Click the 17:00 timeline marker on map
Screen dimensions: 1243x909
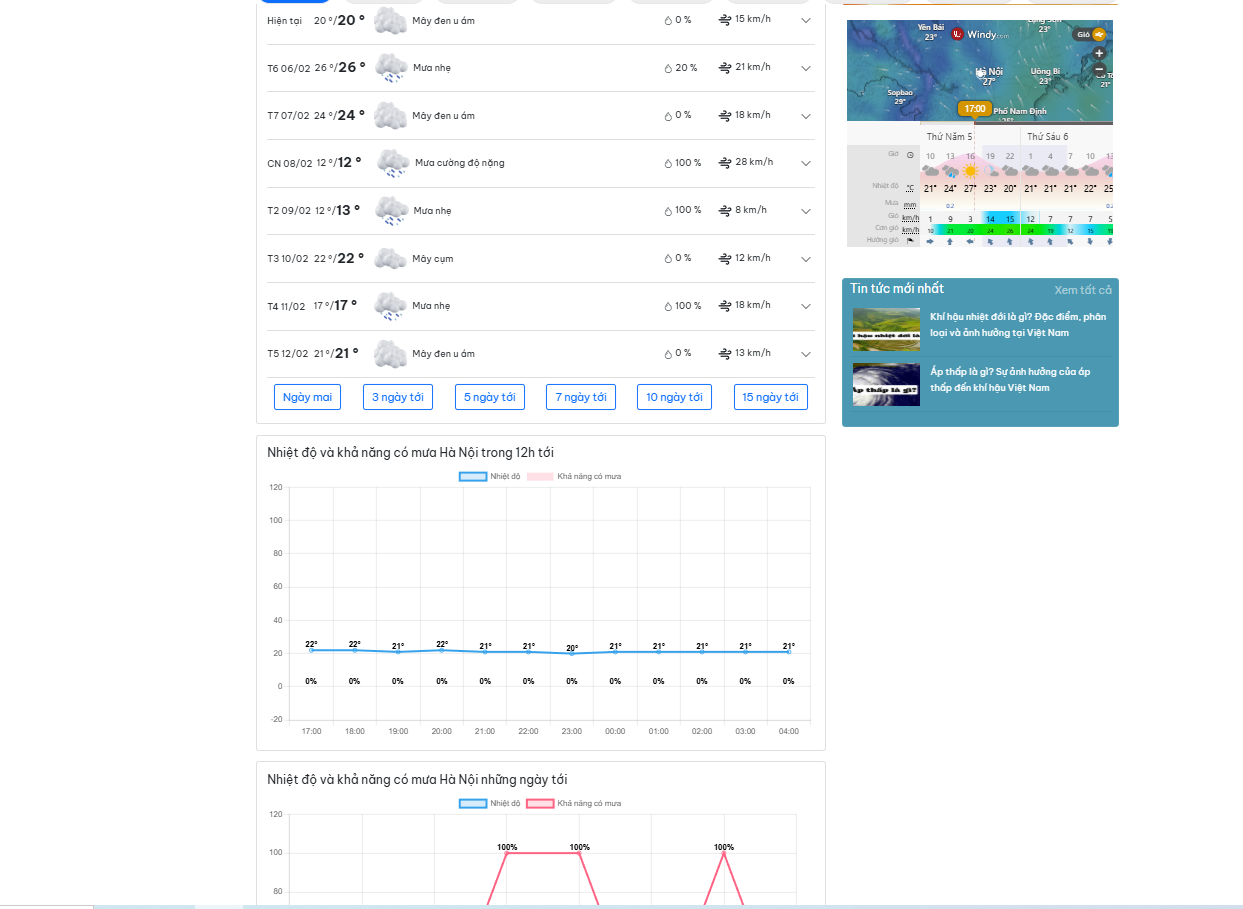[974, 108]
